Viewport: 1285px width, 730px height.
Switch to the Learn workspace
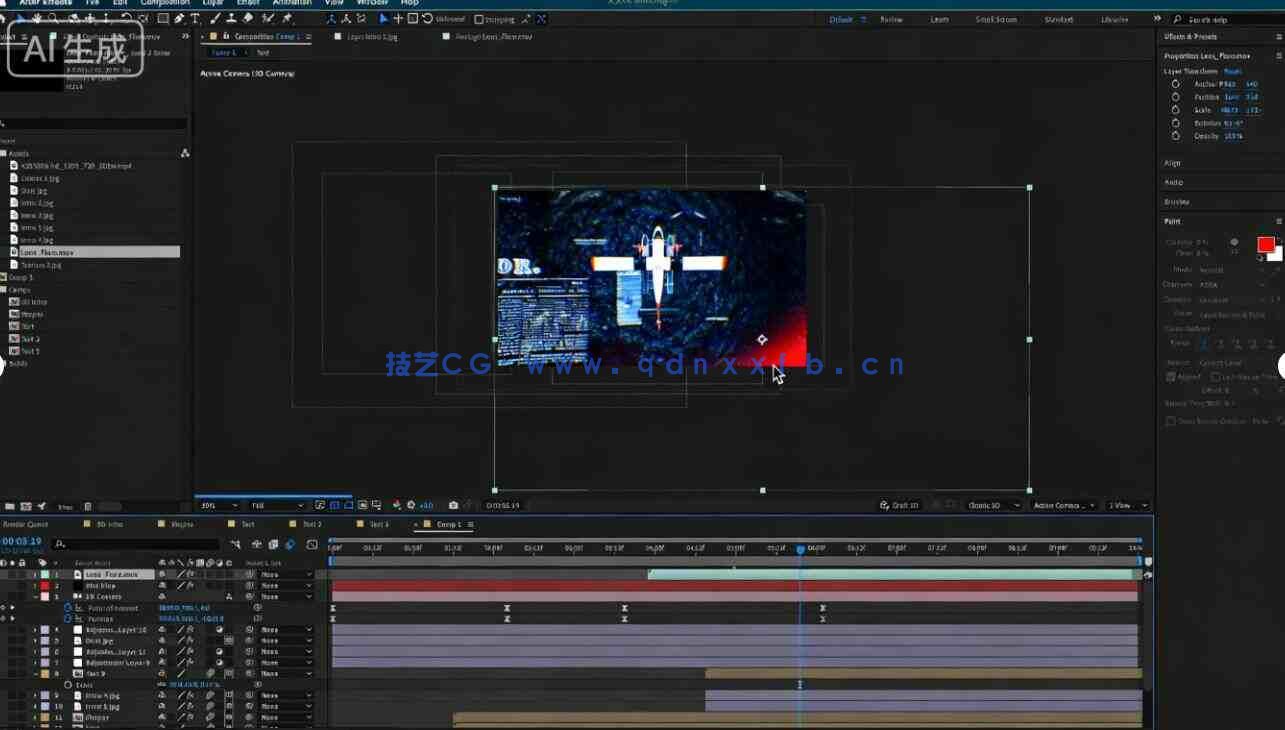[939, 19]
